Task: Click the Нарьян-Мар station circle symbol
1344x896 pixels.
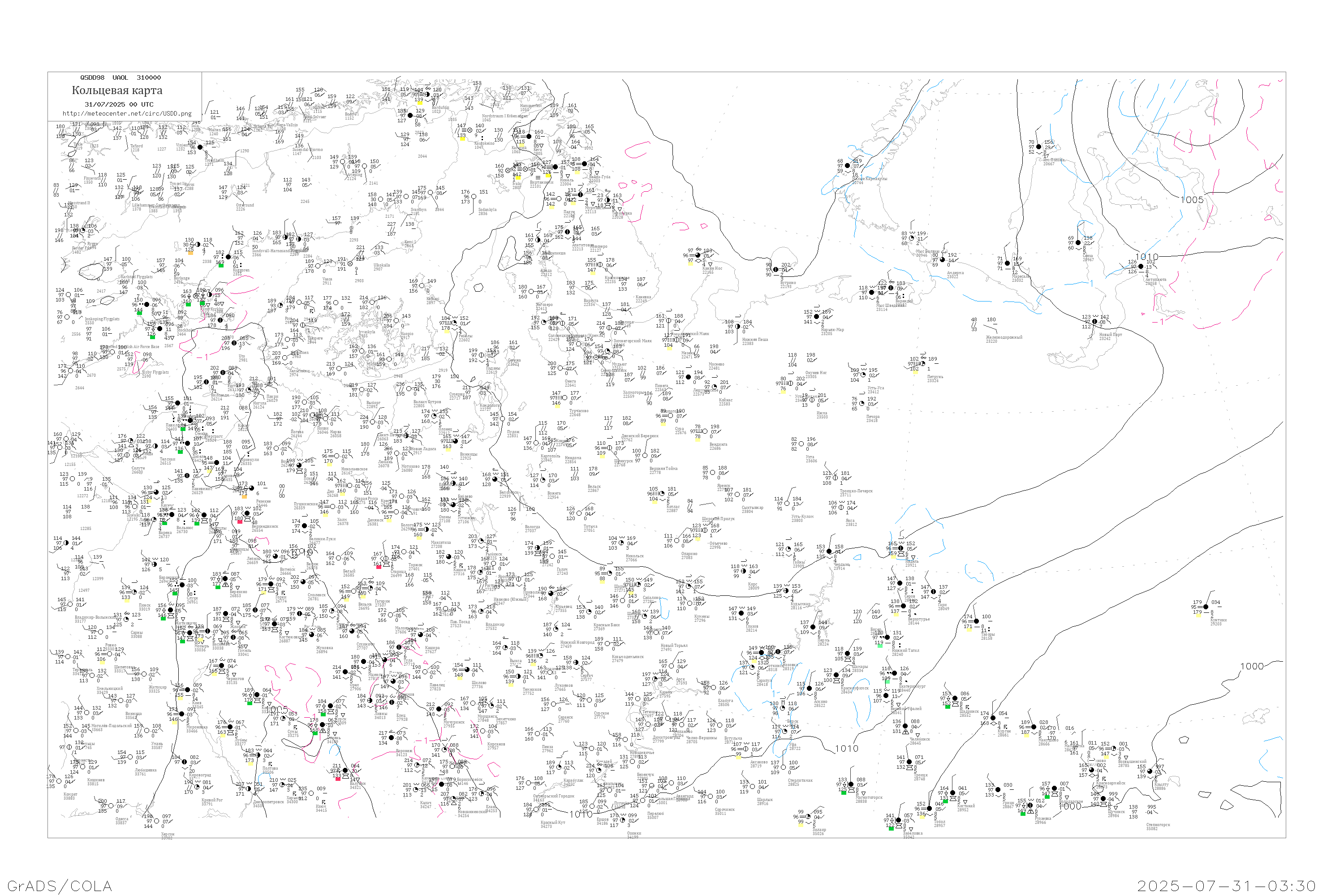Action: pos(817,317)
